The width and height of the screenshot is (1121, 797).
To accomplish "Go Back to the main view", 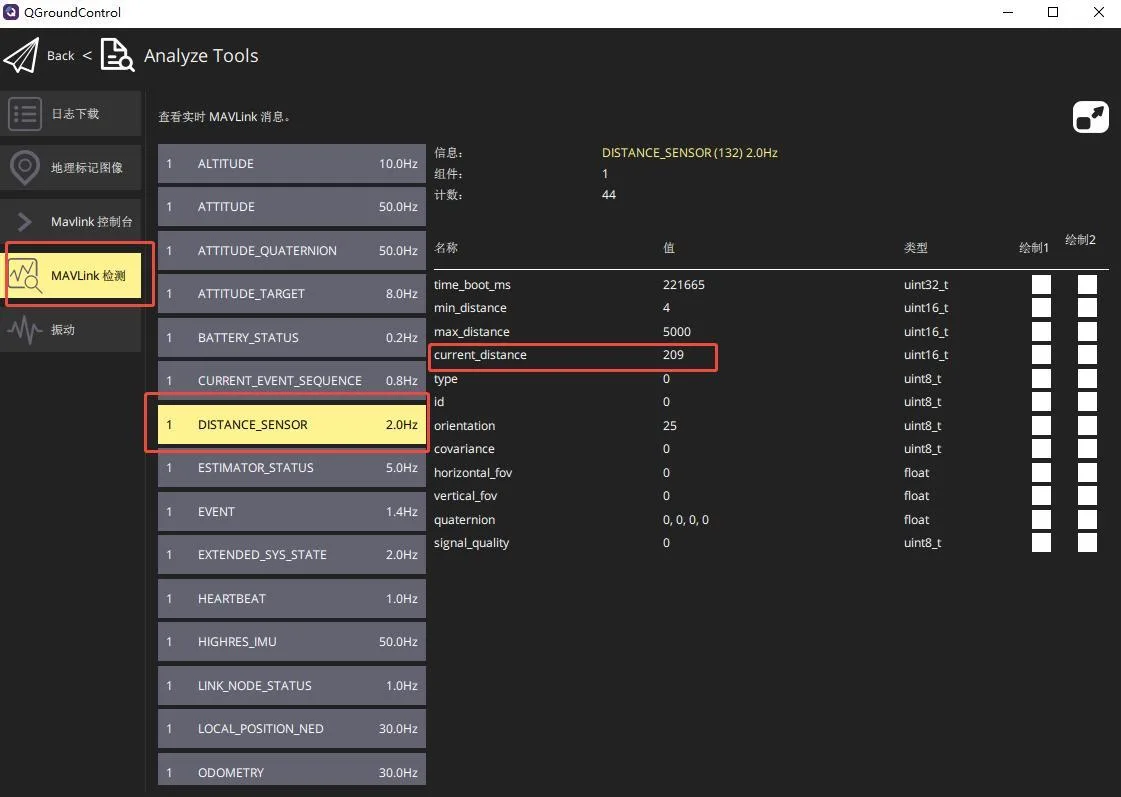I will click(x=60, y=56).
